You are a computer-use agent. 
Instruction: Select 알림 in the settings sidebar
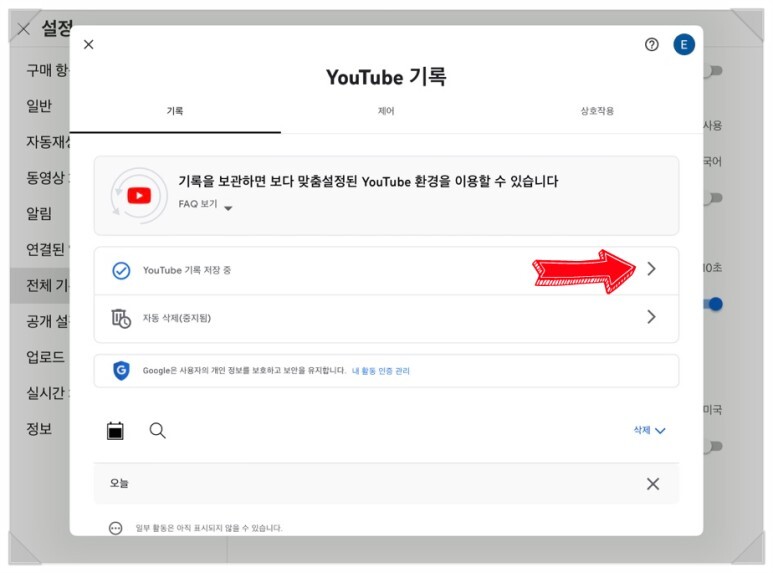coord(39,214)
